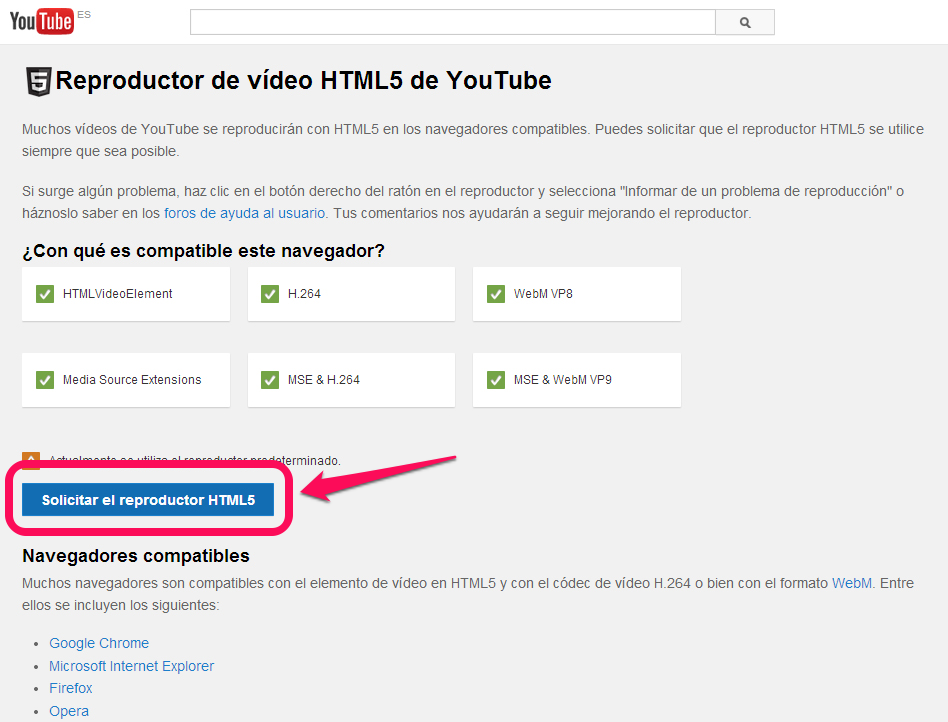Click the MSE & H.264 label
Viewport: 948px width, 722px height.
323,380
